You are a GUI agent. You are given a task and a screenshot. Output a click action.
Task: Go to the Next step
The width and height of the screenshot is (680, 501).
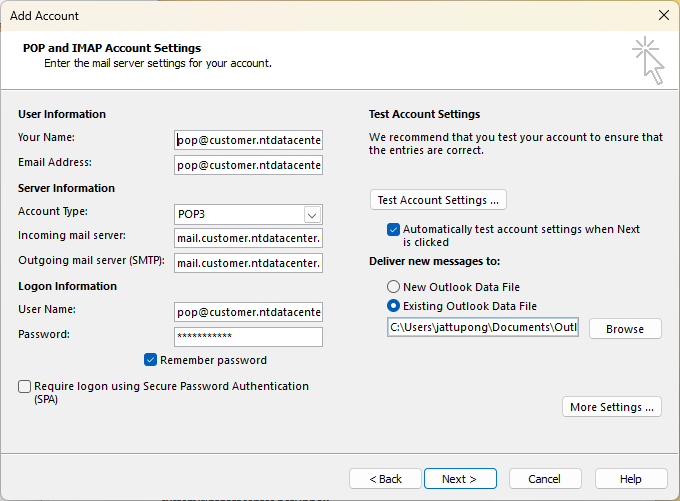coord(460,479)
